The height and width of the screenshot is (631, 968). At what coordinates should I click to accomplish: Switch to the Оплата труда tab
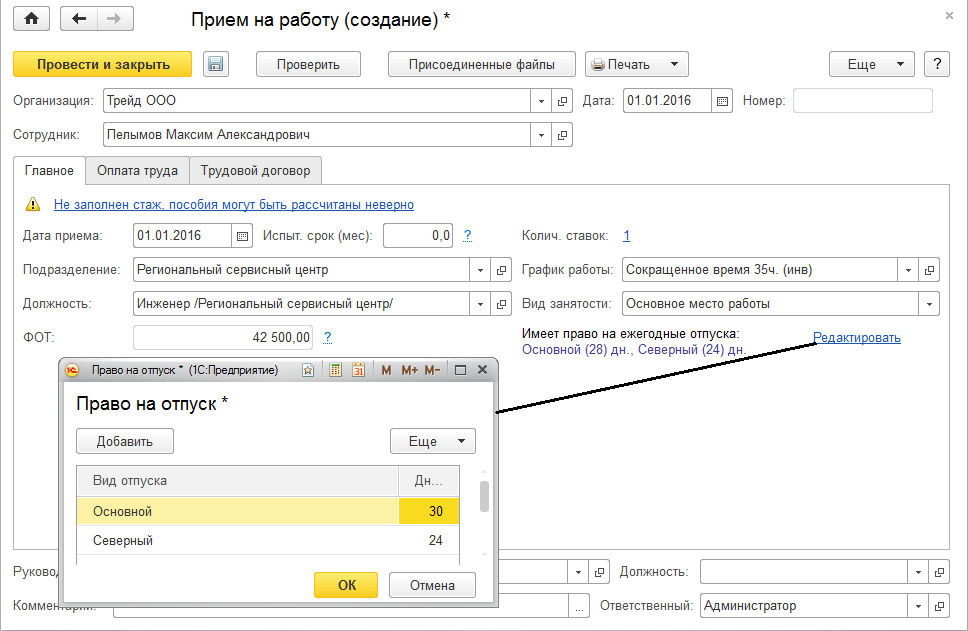[137, 170]
